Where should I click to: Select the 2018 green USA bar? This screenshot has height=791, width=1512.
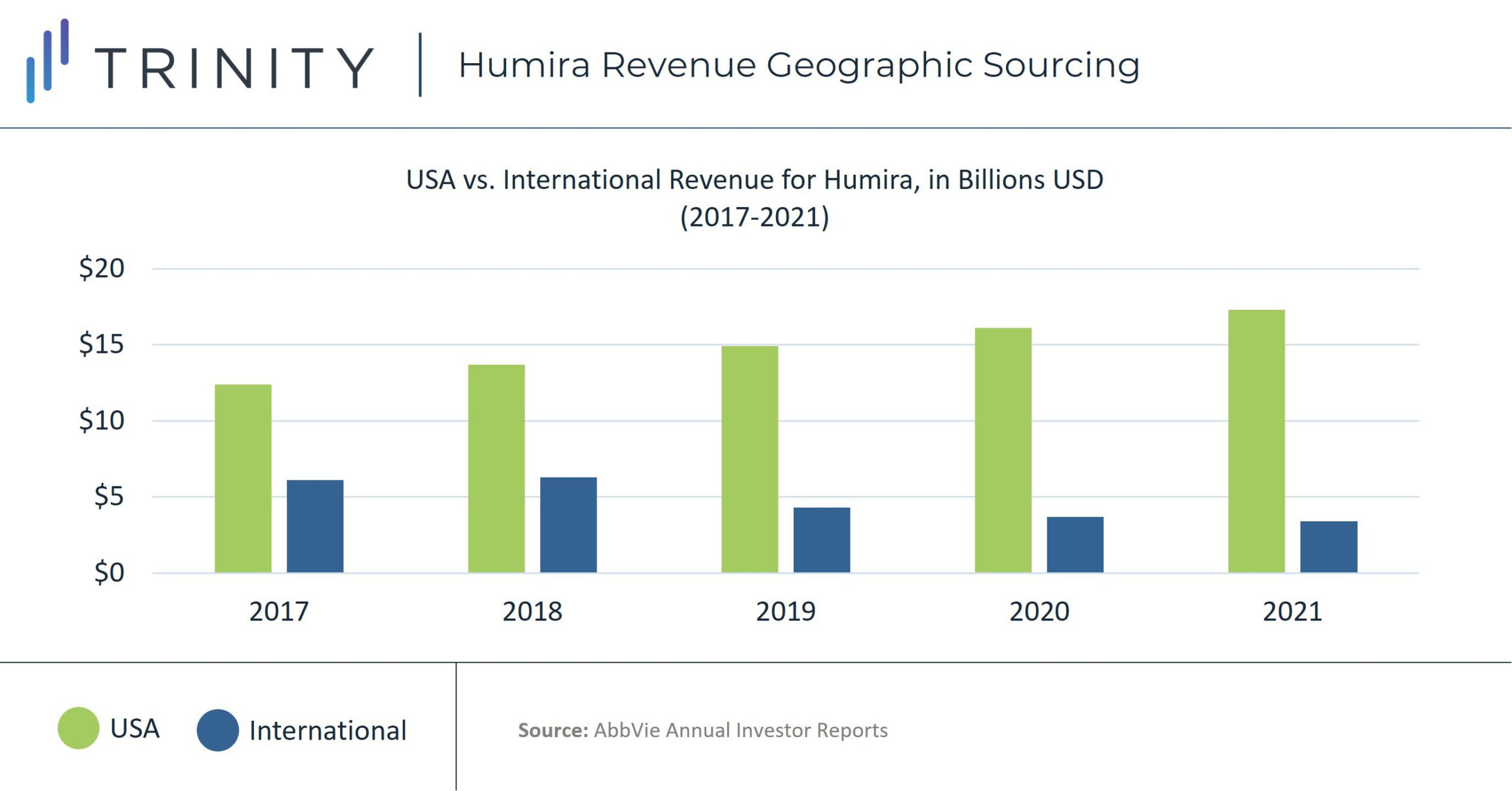pyautogui.click(x=496, y=468)
